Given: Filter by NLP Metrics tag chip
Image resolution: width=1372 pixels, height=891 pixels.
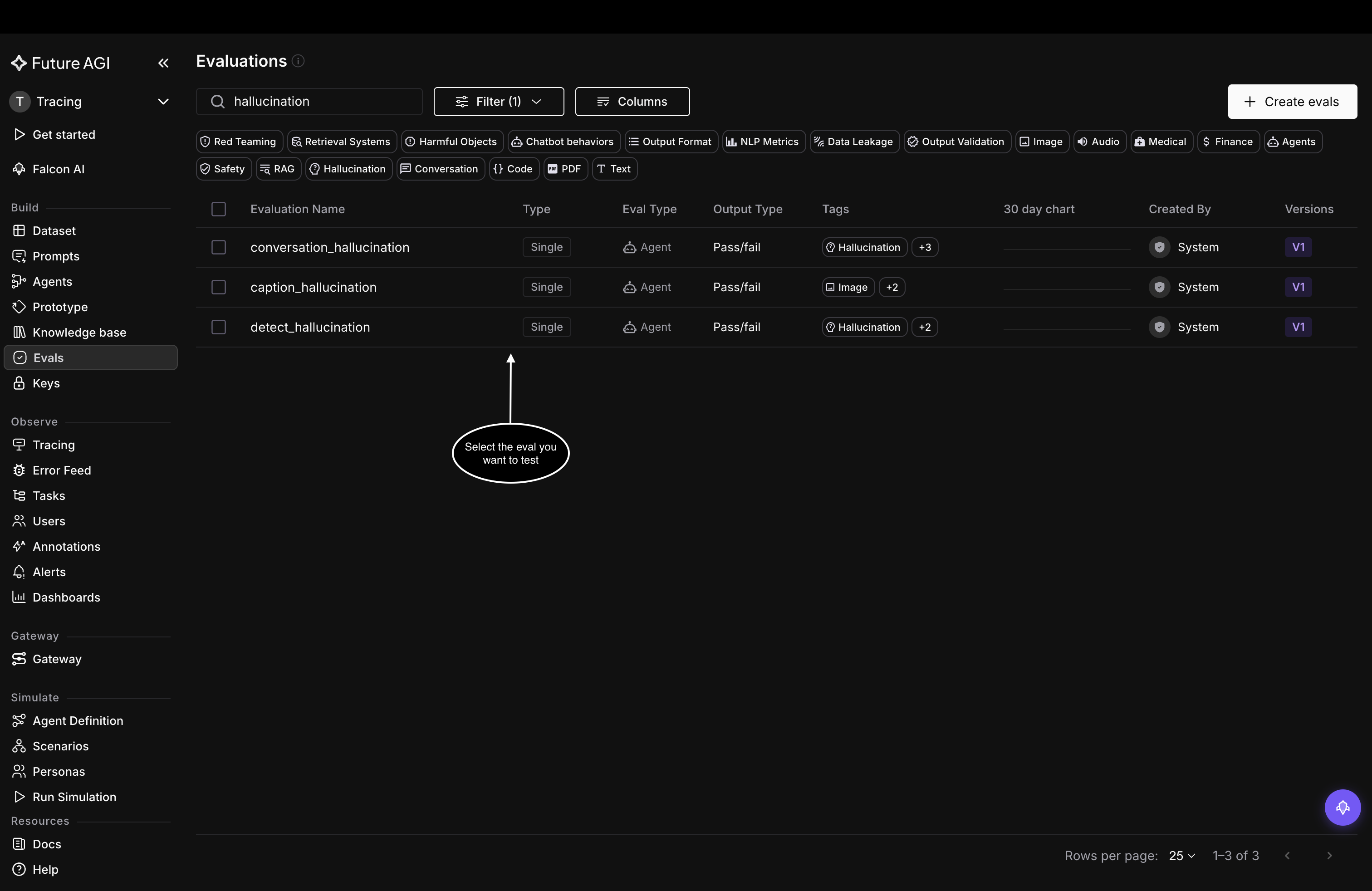Looking at the screenshot, I should tap(763, 141).
